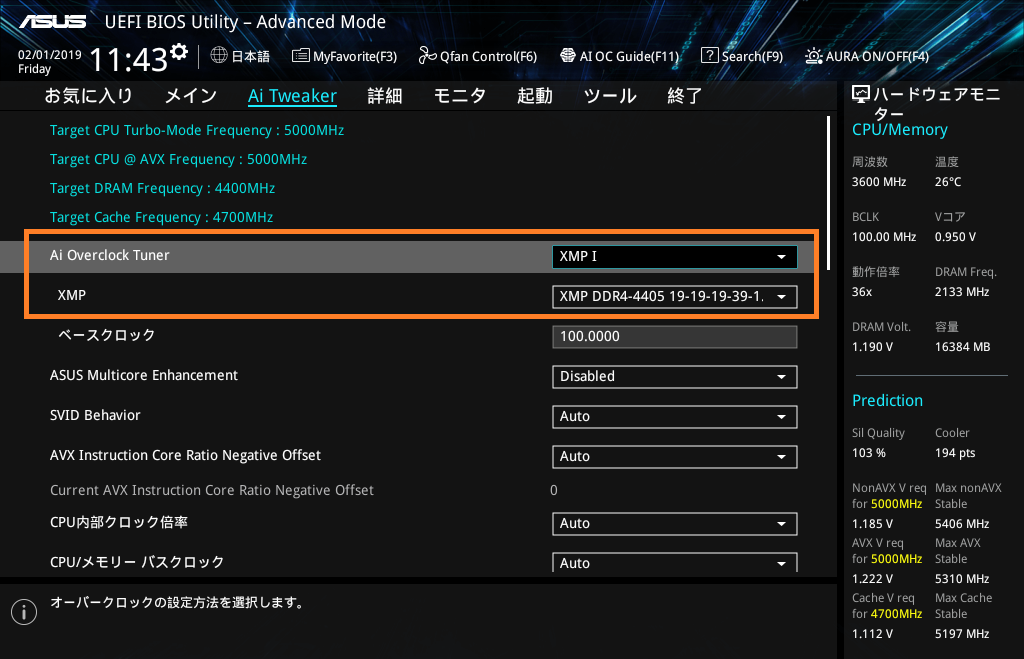Click the 02/01/2019 date display
The width and height of the screenshot is (1024, 659).
pyautogui.click(x=50, y=55)
